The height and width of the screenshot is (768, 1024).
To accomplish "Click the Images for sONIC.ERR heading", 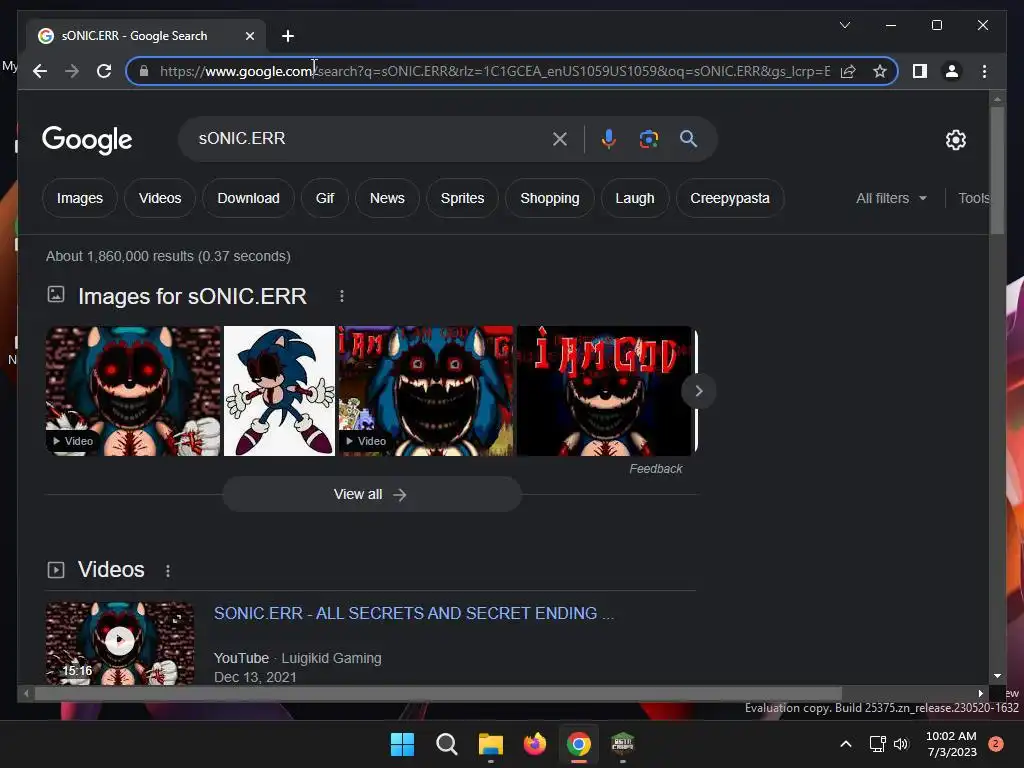I will [x=192, y=296].
